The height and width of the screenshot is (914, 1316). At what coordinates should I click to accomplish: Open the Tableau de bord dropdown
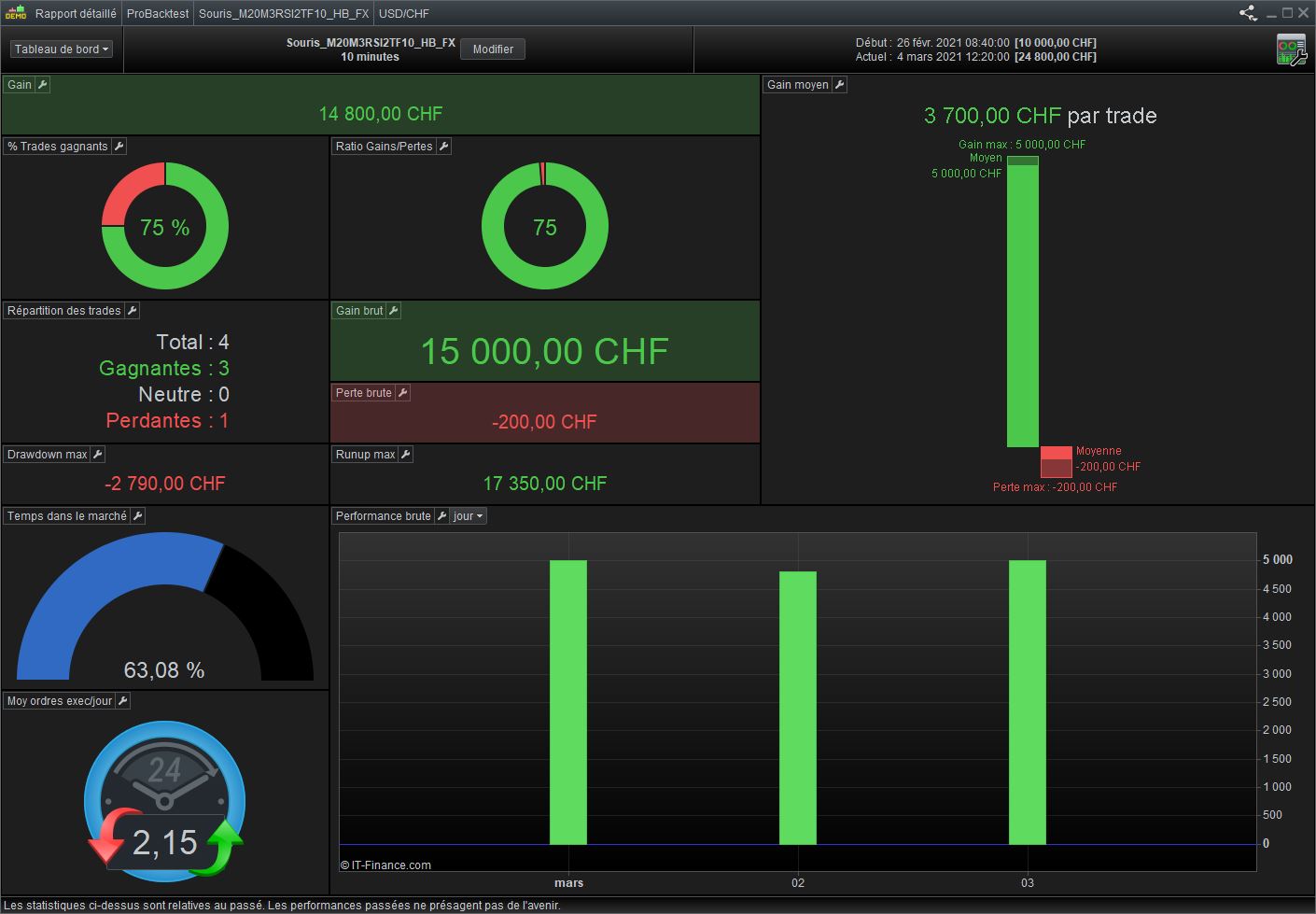62,49
